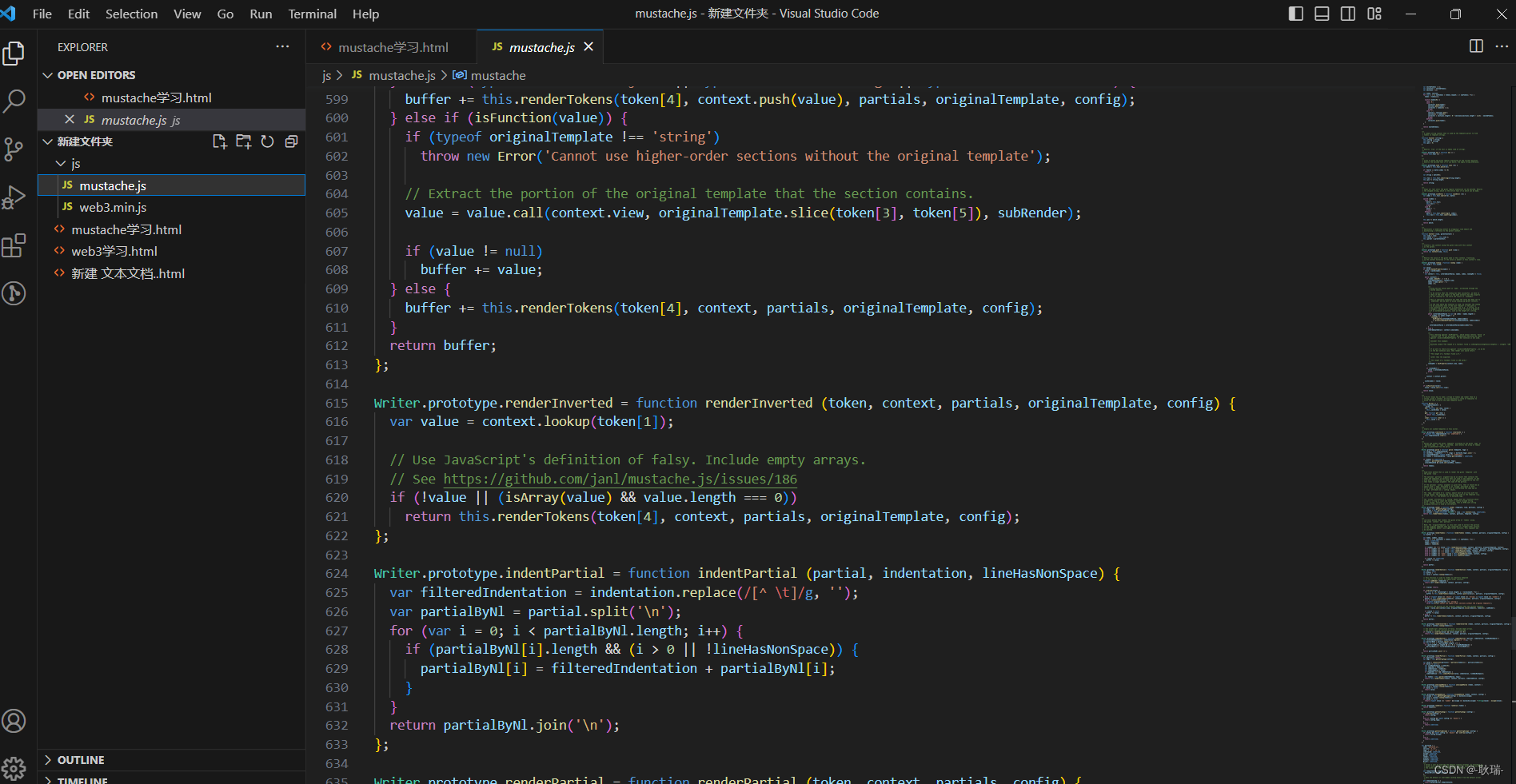Click the js breadcrumb segment
The width and height of the screenshot is (1516, 784).
[x=326, y=75]
